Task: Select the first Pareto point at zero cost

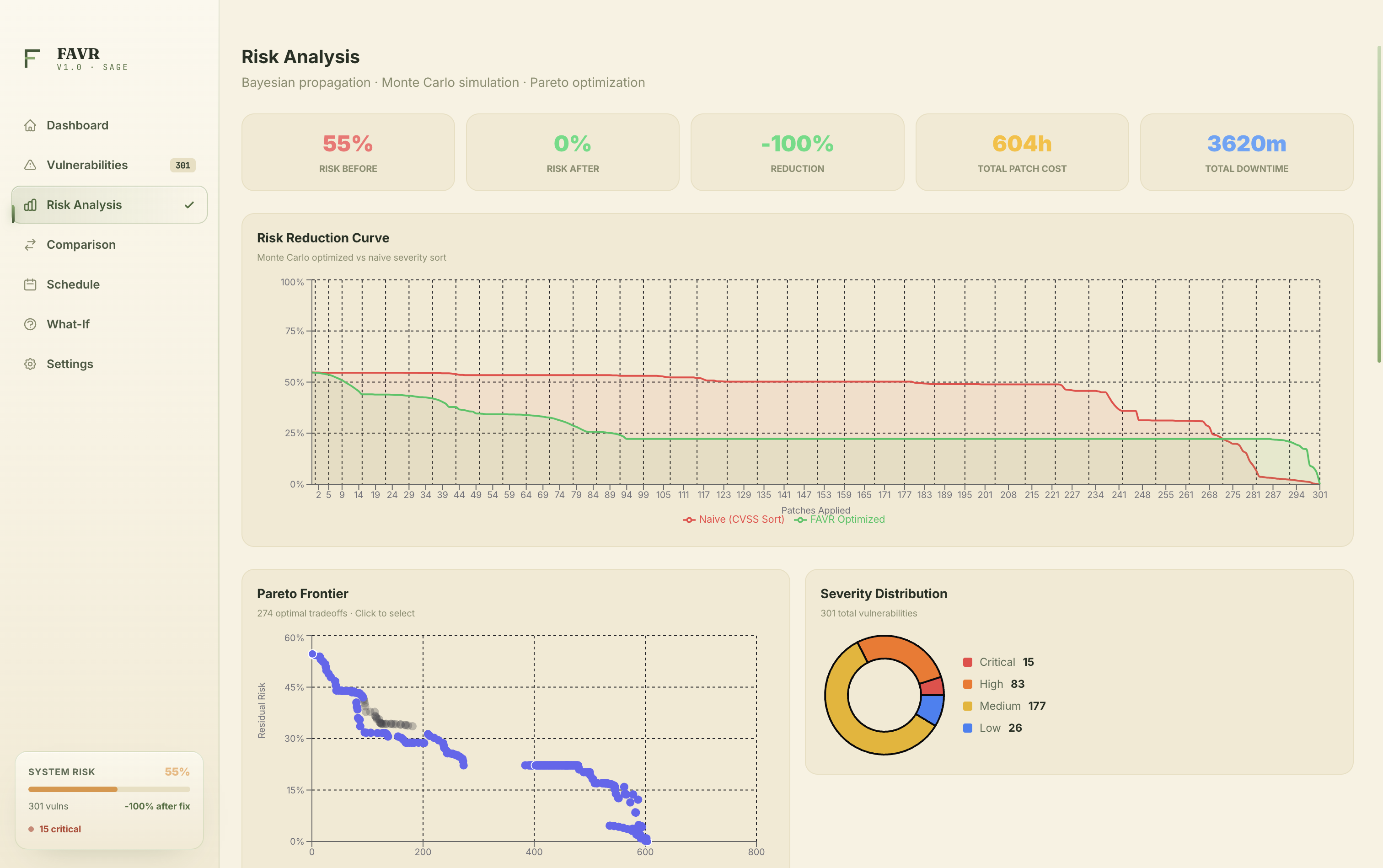Action: [x=313, y=654]
